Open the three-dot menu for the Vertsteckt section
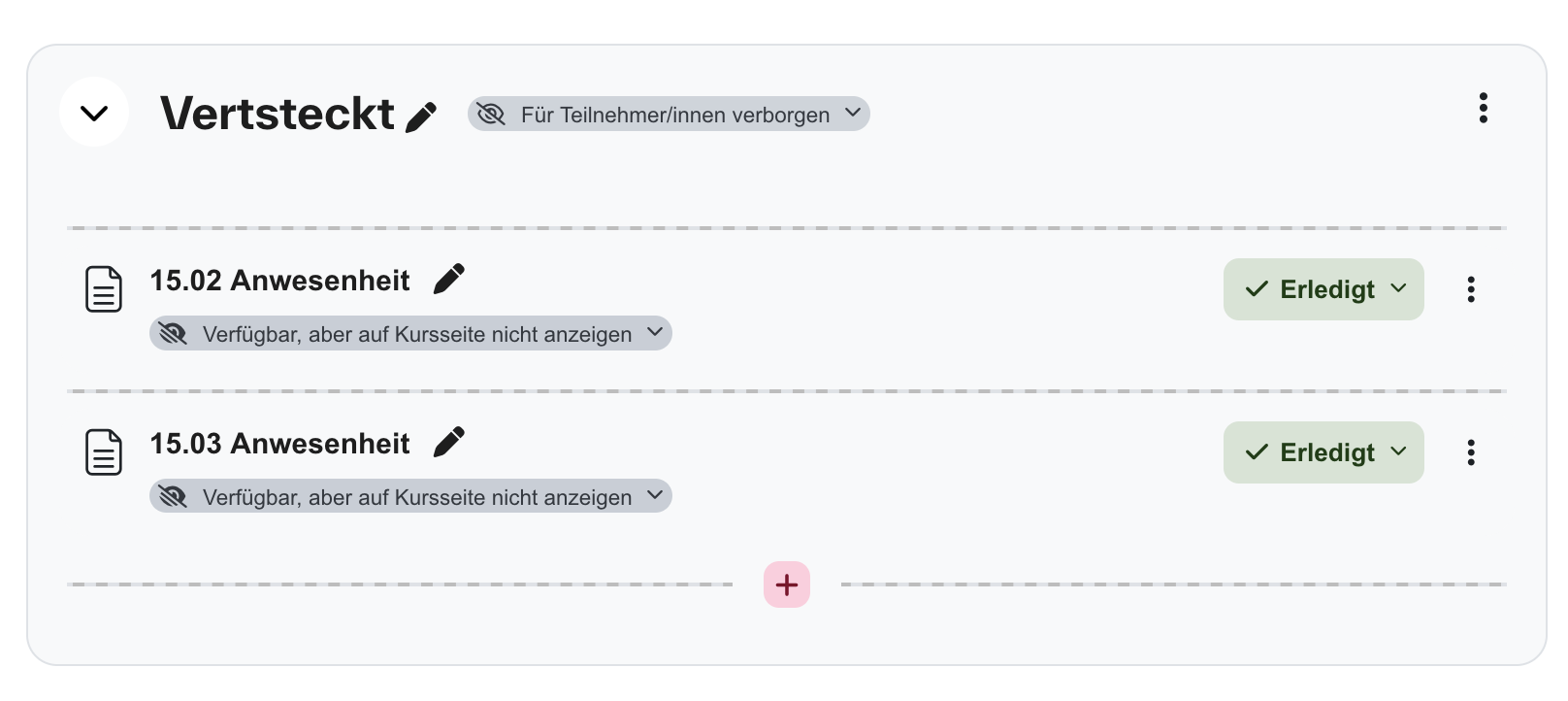1568x701 pixels. (x=1483, y=110)
